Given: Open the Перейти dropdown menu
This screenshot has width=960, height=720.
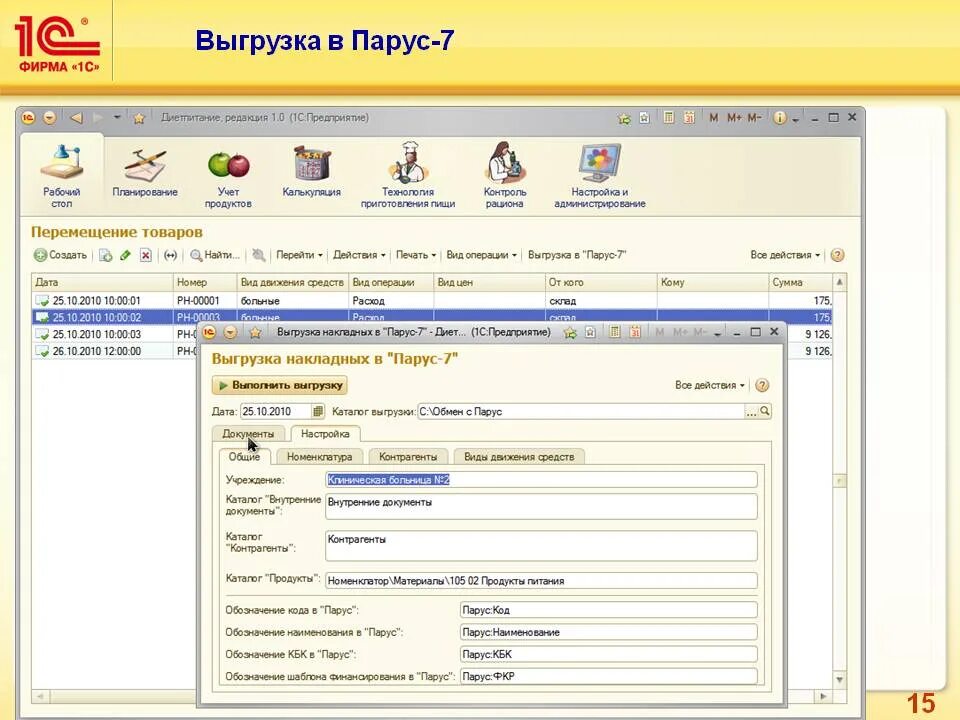Looking at the screenshot, I should point(299,255).
